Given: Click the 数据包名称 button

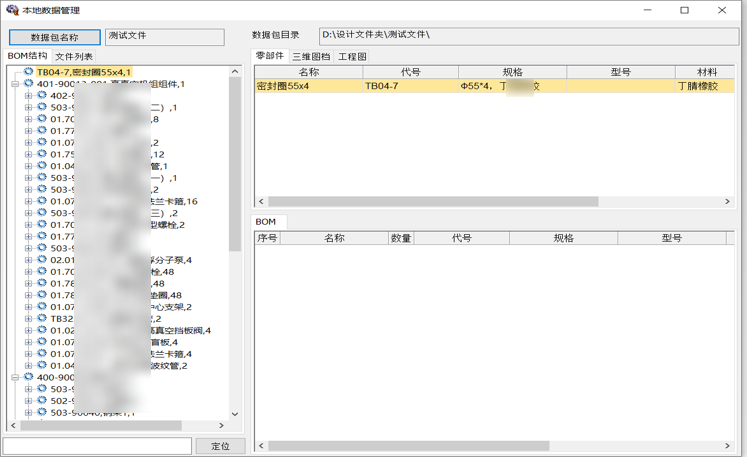Looking at the screenshot, I should pyautogui.click(x=55, y=37).
